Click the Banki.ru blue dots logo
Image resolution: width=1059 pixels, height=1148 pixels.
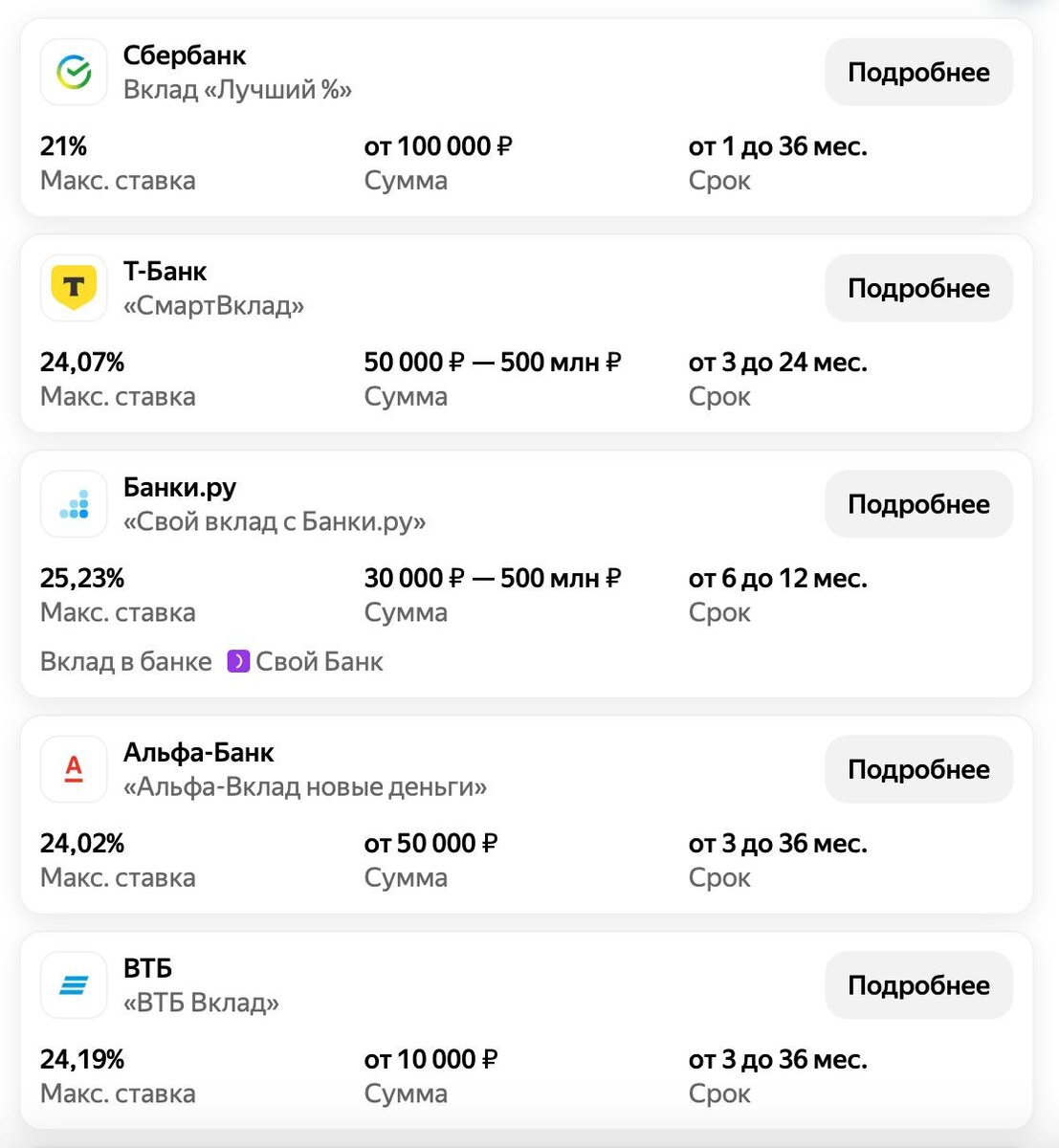pos(74,504)
